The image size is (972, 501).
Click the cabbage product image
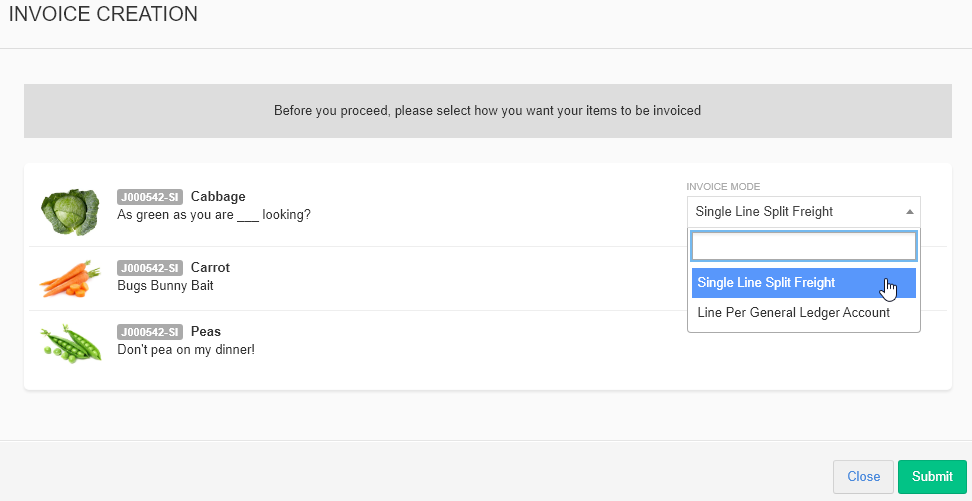[70, 212]
